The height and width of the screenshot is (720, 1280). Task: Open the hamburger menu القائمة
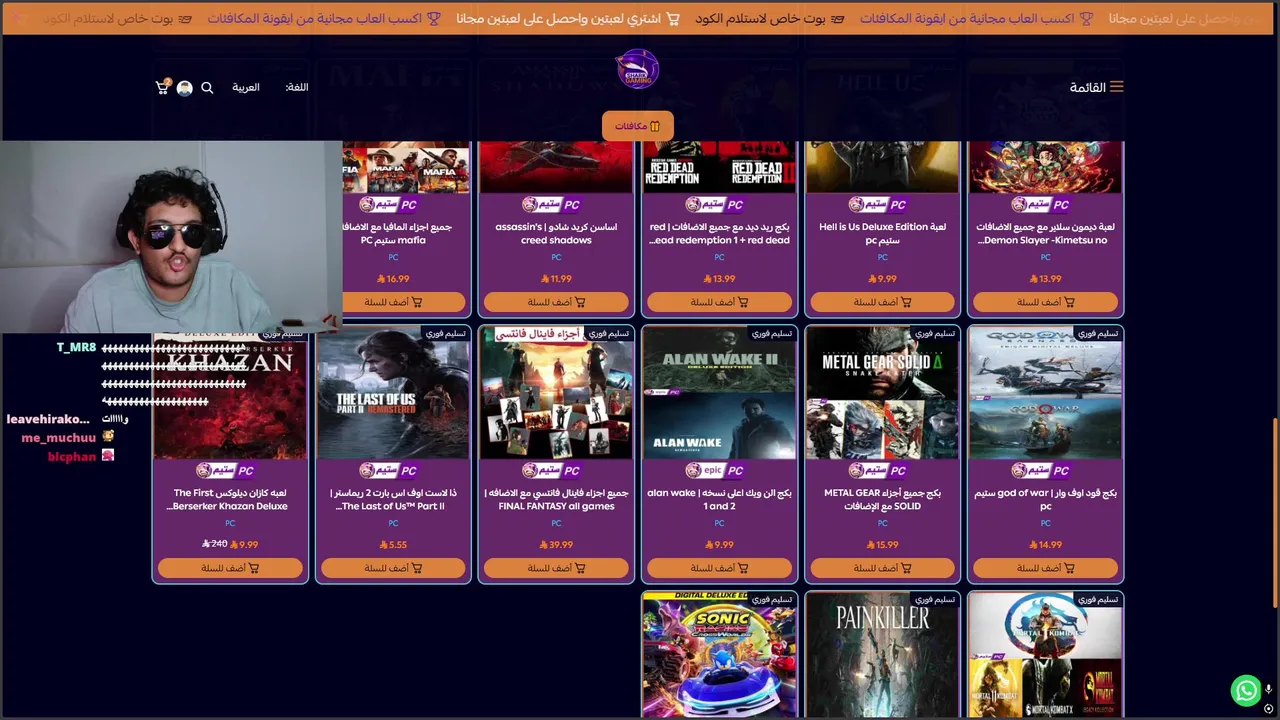coord(1097,87)
